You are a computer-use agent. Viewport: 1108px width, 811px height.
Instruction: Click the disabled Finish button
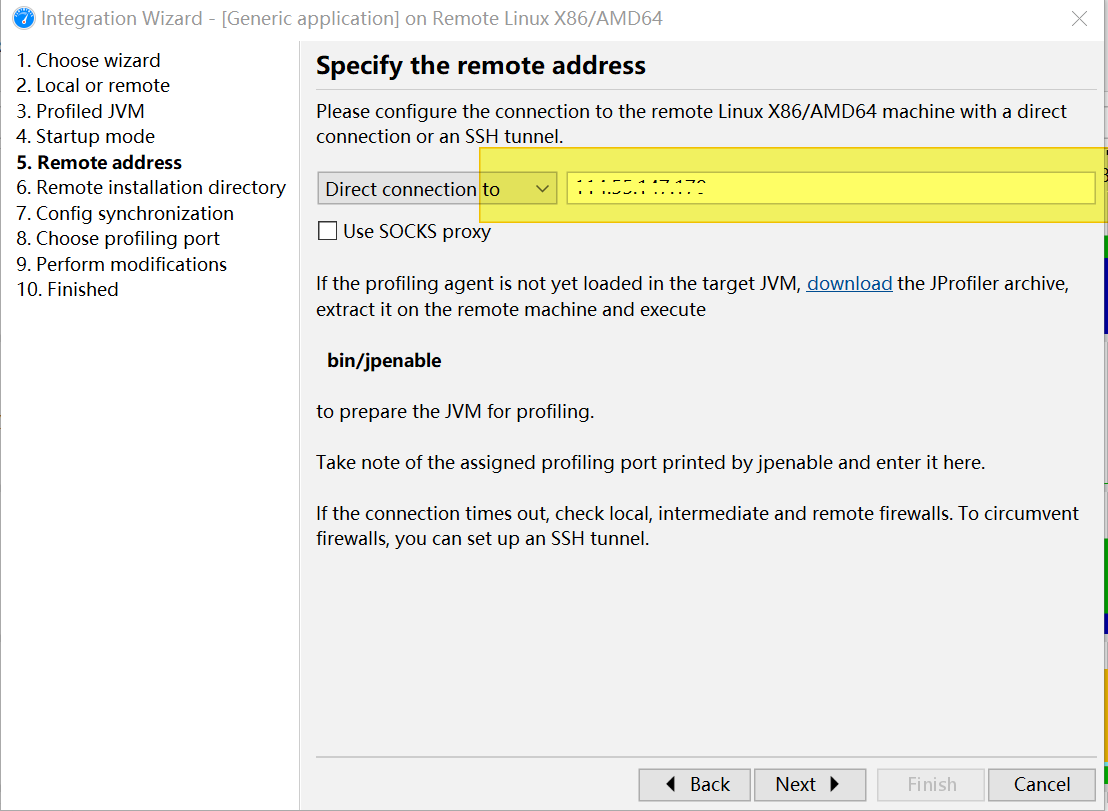(x=931, y=784)
